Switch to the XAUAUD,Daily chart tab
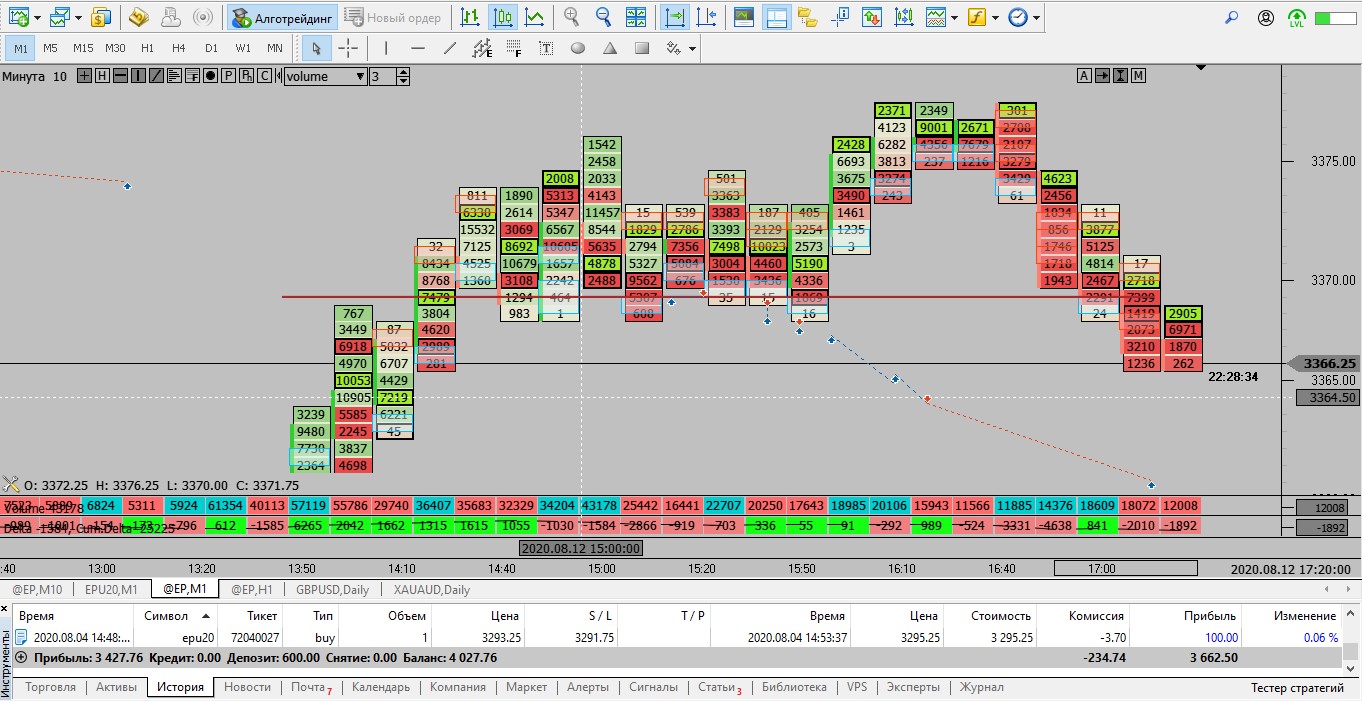 click(432, 589)
